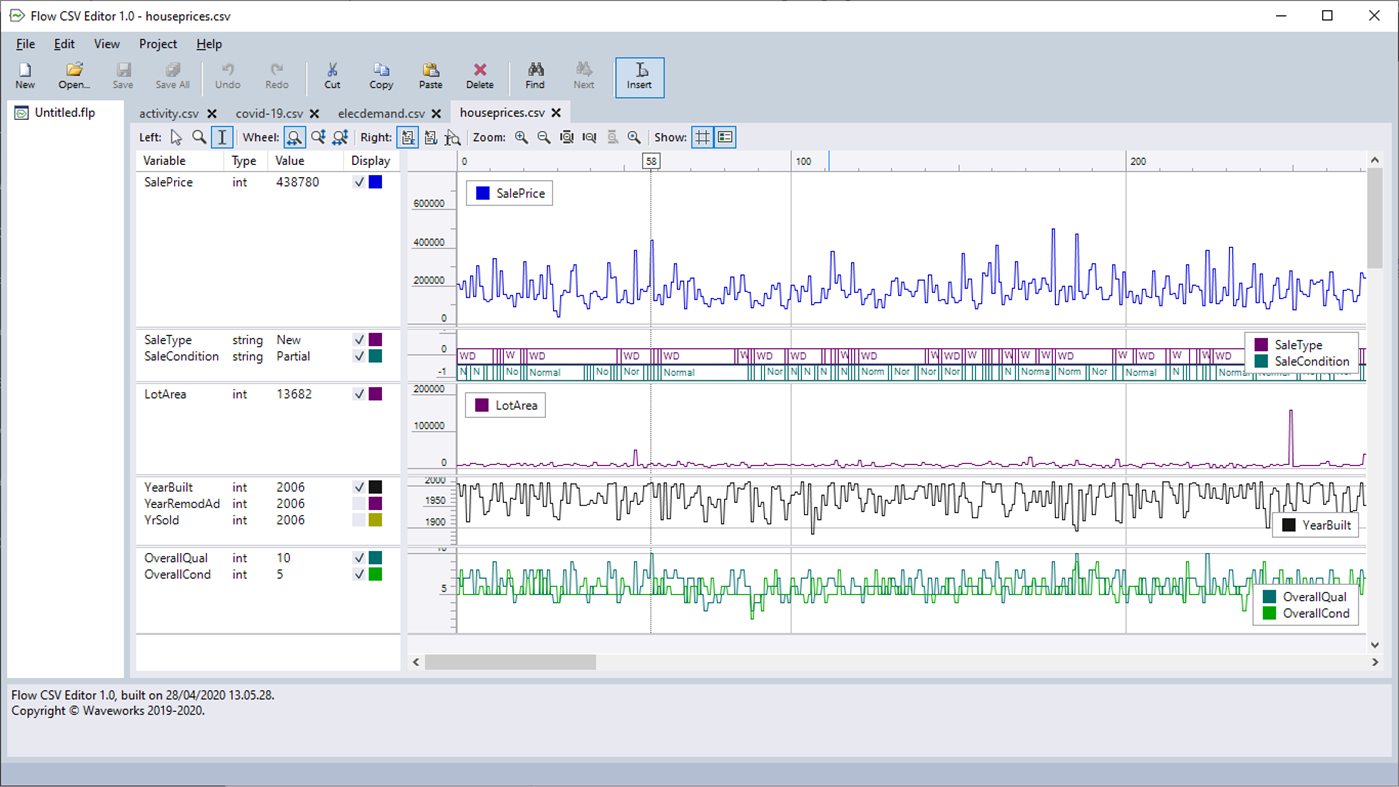1399x787 pixels.
Task: Zoom in on the signal view
Action: [521, 137]
